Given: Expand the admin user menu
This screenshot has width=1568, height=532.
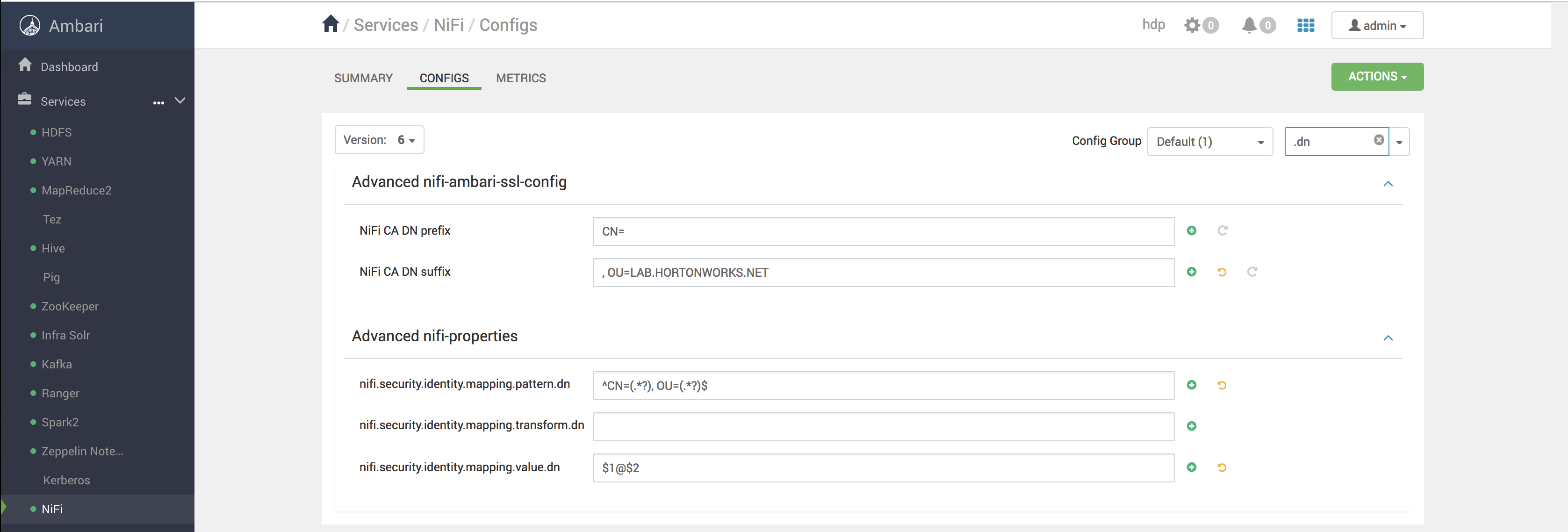Looking at the screenshot, I should [x=1375, y=25].
